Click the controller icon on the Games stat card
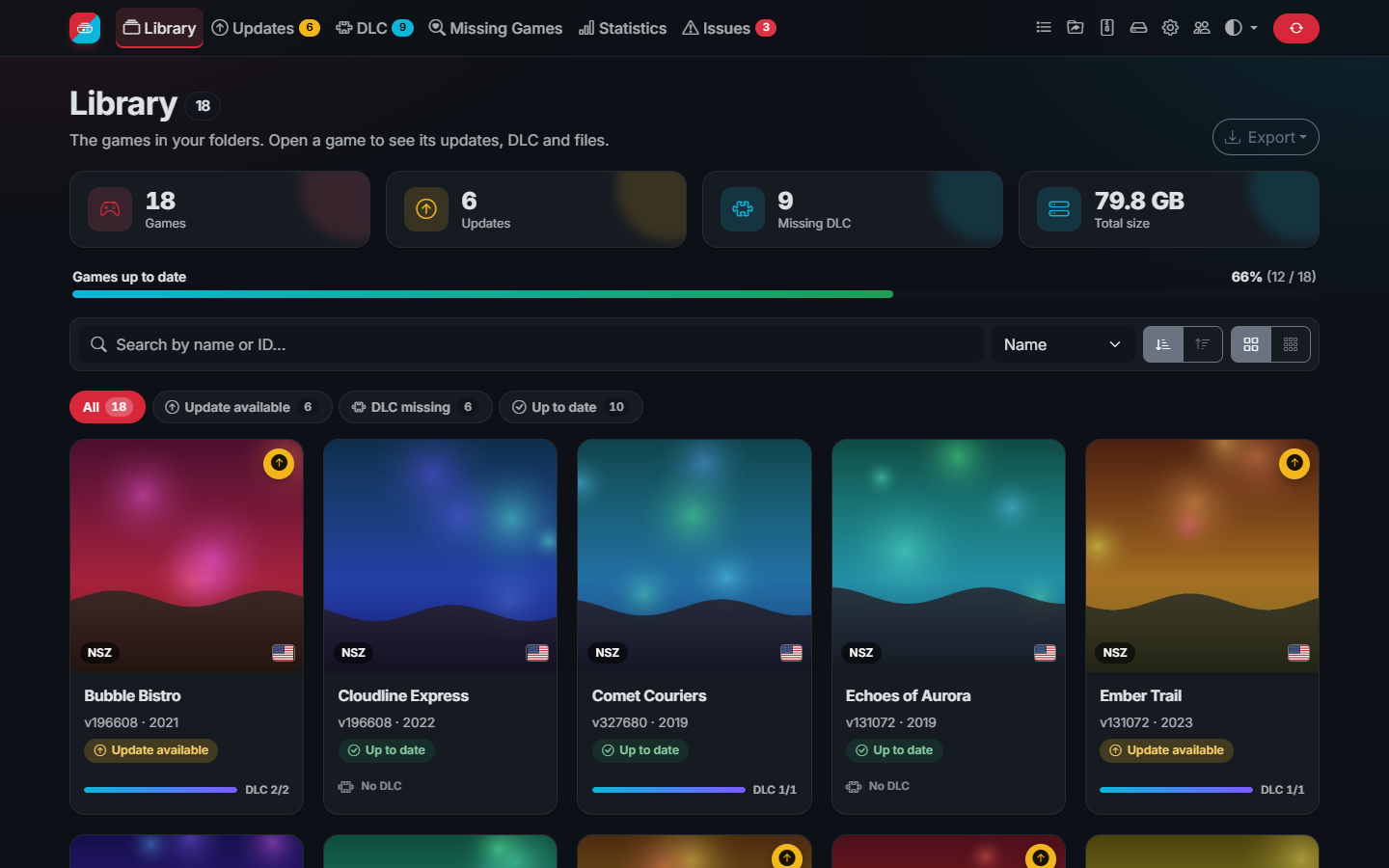This screenshot has width=1389, height=868. [x=110, y=209]
